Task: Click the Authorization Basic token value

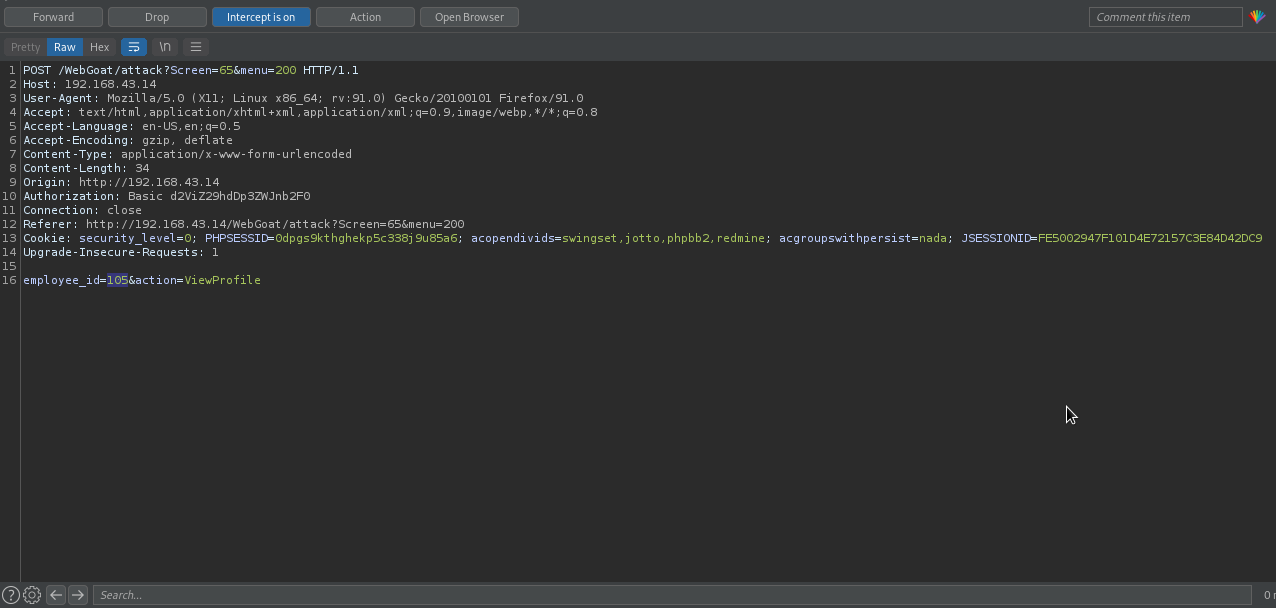Action: [x=240, y=196]
